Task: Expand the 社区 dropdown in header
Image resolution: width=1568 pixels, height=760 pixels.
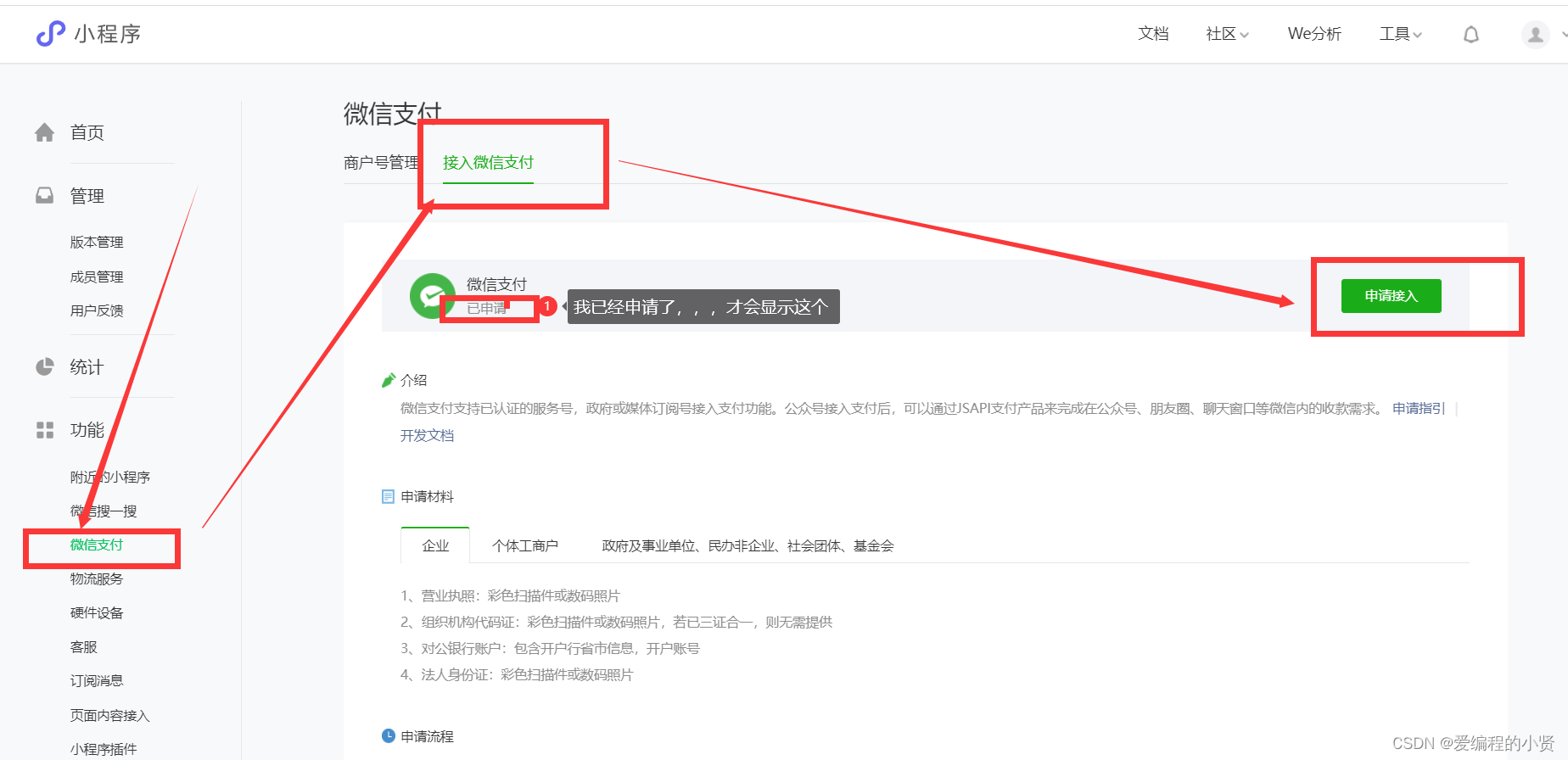Action: pos(1227,34)
